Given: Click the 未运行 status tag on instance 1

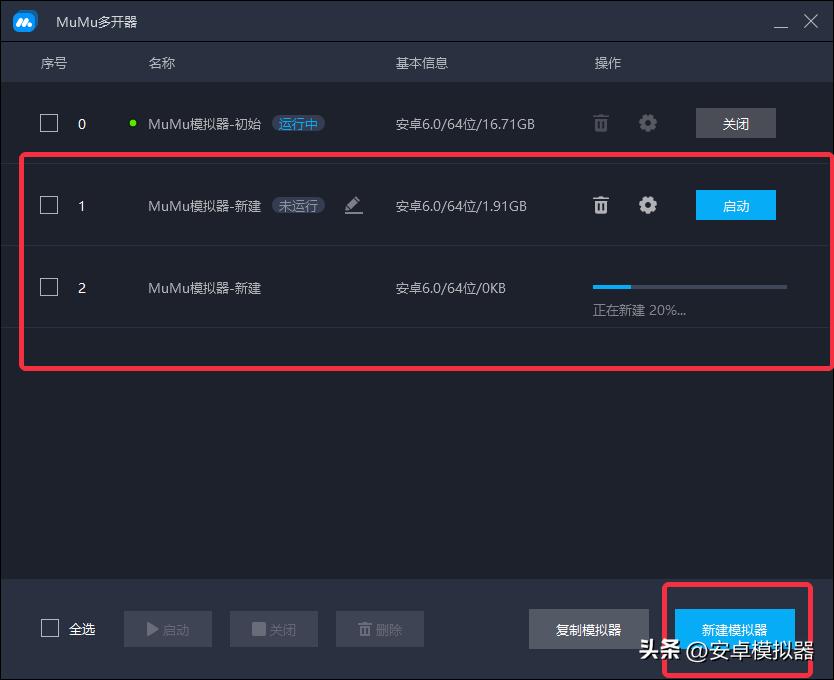Looking at the screenshot, I should (297, 205).
